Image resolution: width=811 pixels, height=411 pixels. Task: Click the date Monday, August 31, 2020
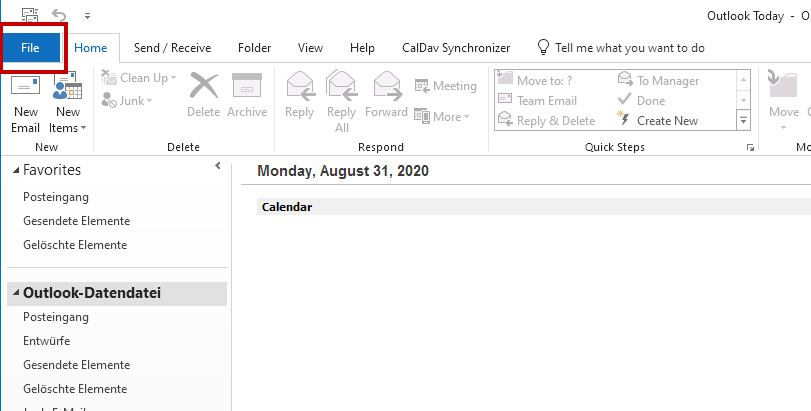pyautogui.click(x=343, y=171)
